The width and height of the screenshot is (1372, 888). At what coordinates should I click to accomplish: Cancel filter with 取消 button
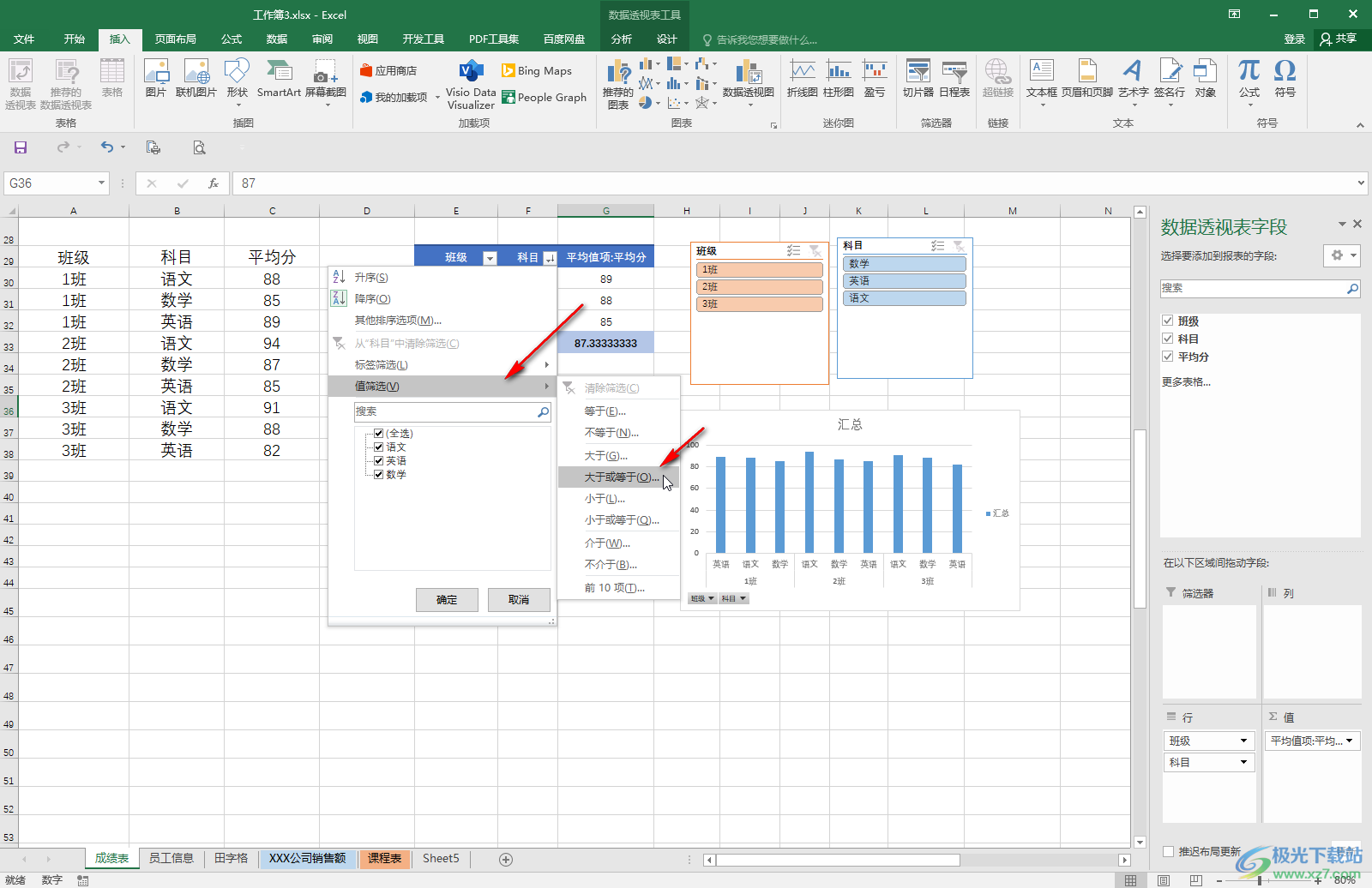click(519, 600)
